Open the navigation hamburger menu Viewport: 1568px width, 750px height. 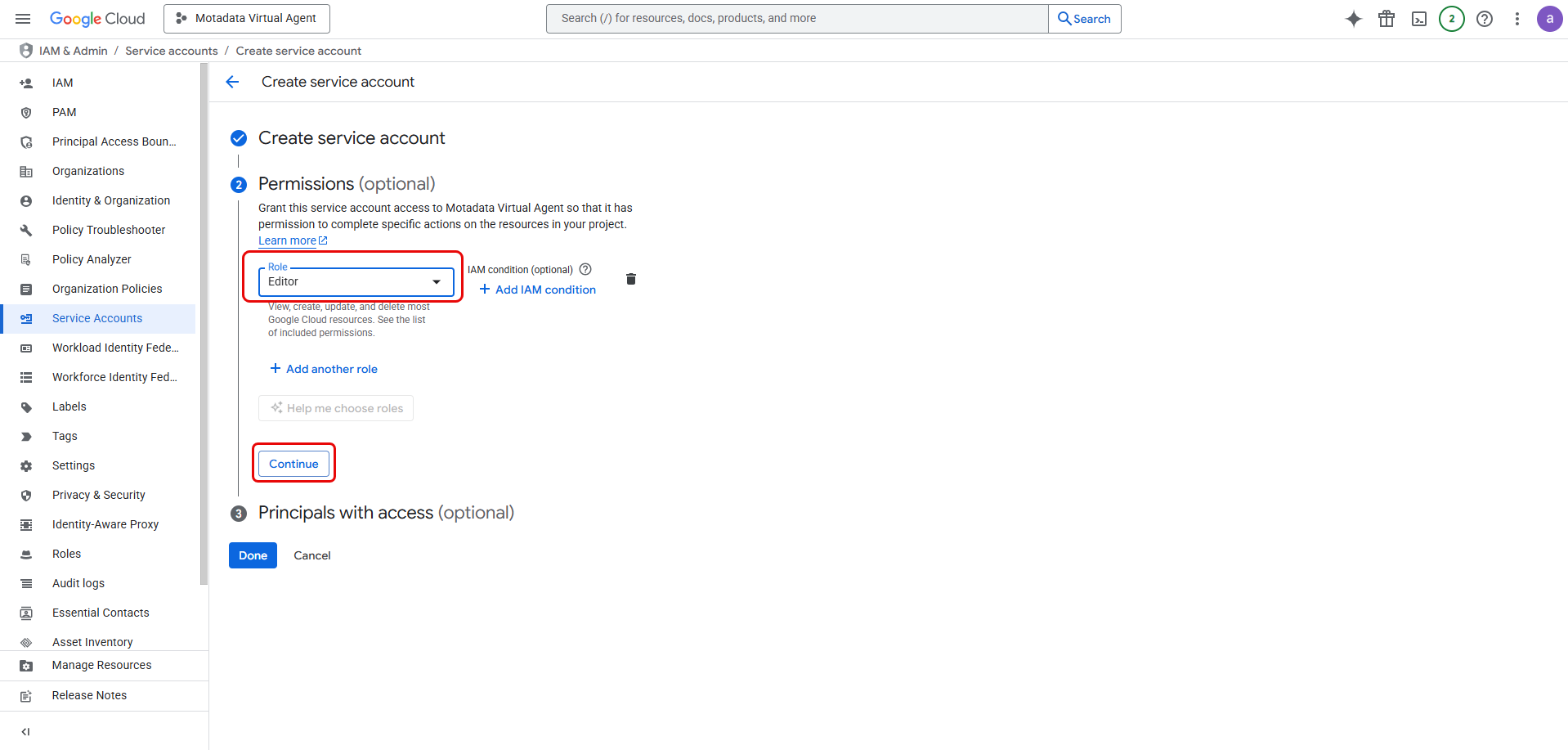pyautogui.click(x=22, y=18)
